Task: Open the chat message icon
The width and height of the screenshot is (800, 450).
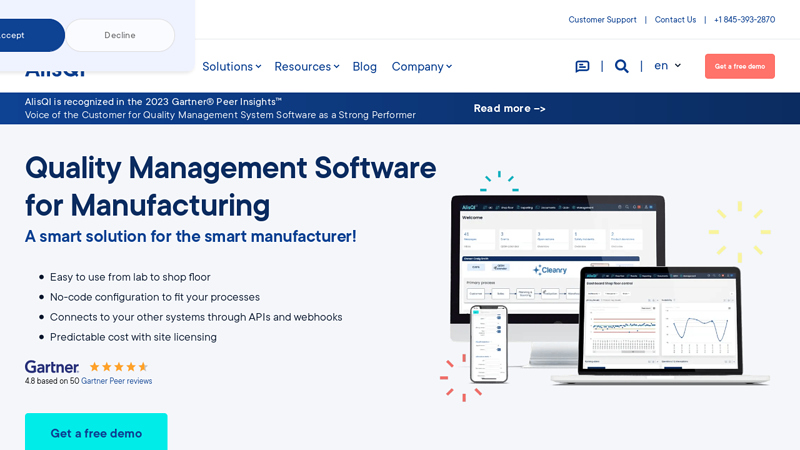Action: (x=582, y=66)
